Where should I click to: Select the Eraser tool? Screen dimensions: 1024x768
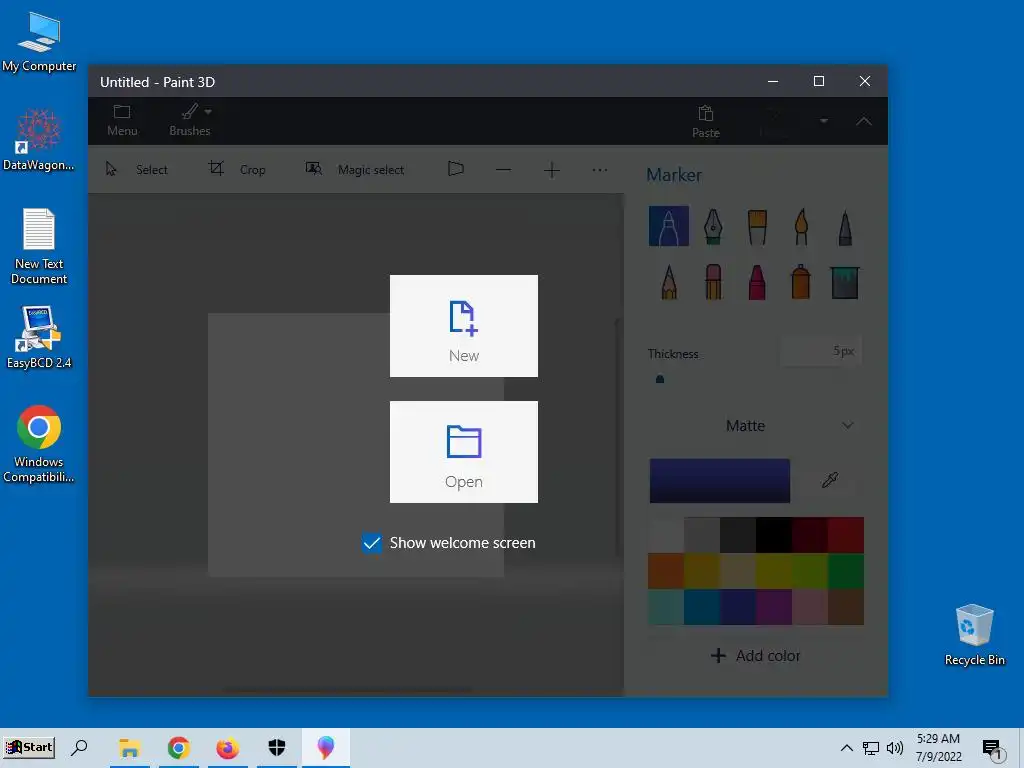tap(713, 282)
